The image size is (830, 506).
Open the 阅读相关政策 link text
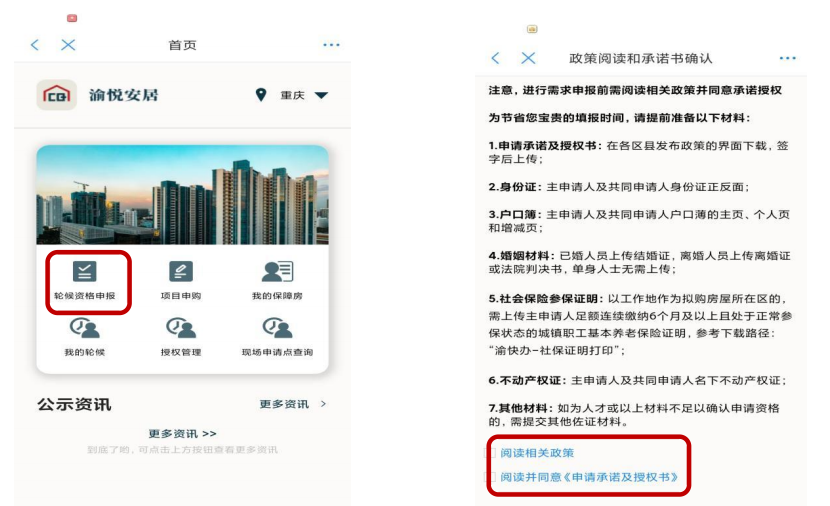(x=537, y=453)
